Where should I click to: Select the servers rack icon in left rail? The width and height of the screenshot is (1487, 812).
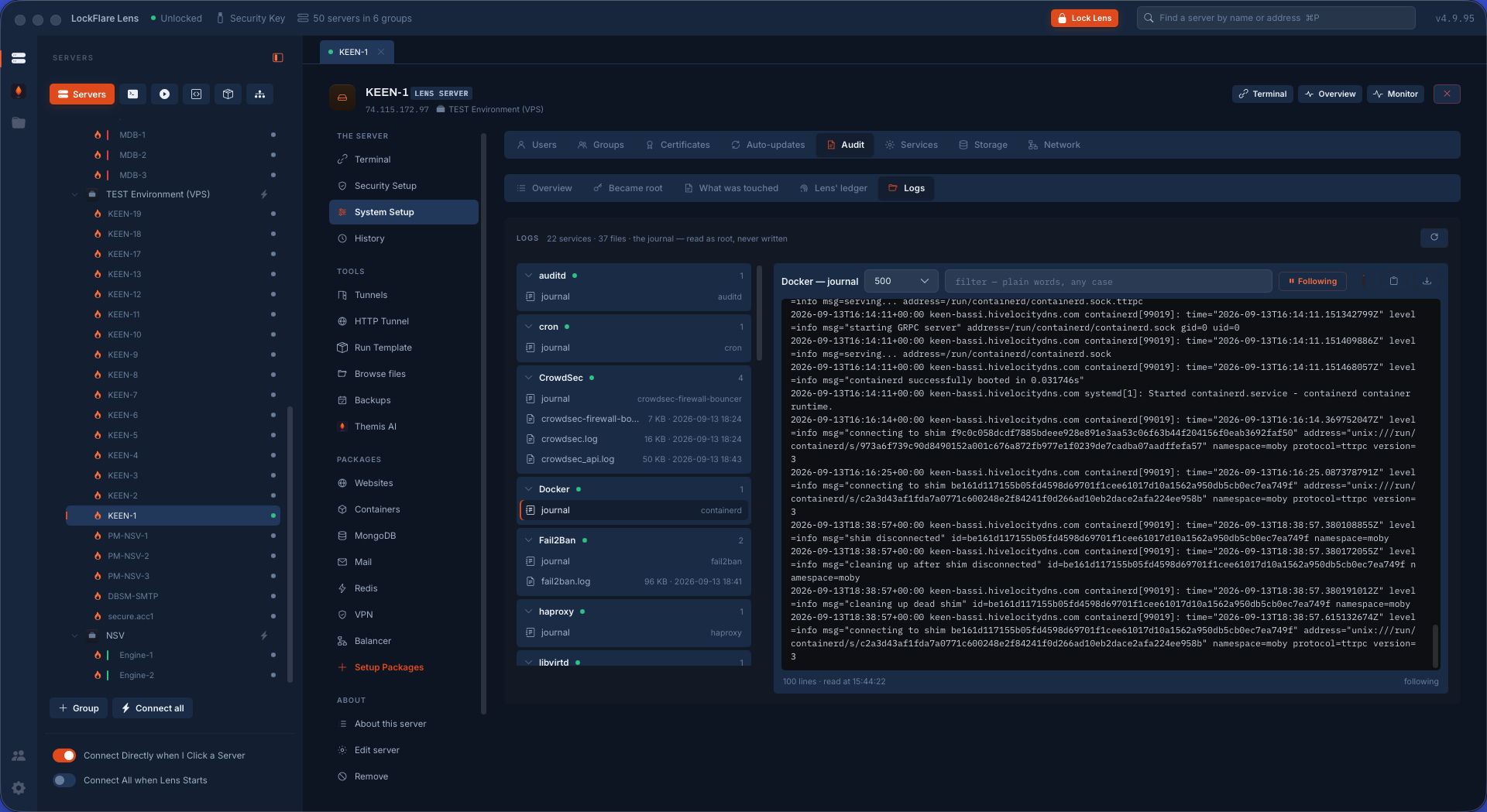(x=19, y=58)
